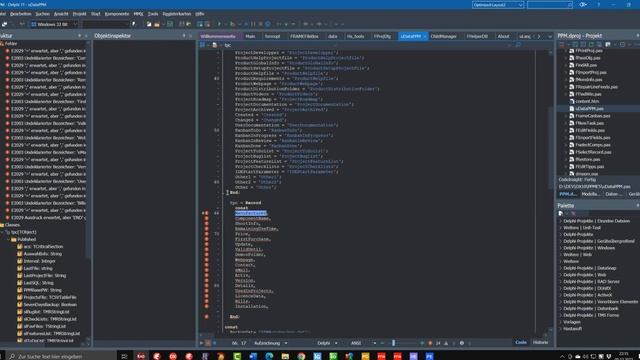Viewport: 640px width, 360px height.
Task: Switch to the Main editor tab
Action: click(x=250, y=36)
